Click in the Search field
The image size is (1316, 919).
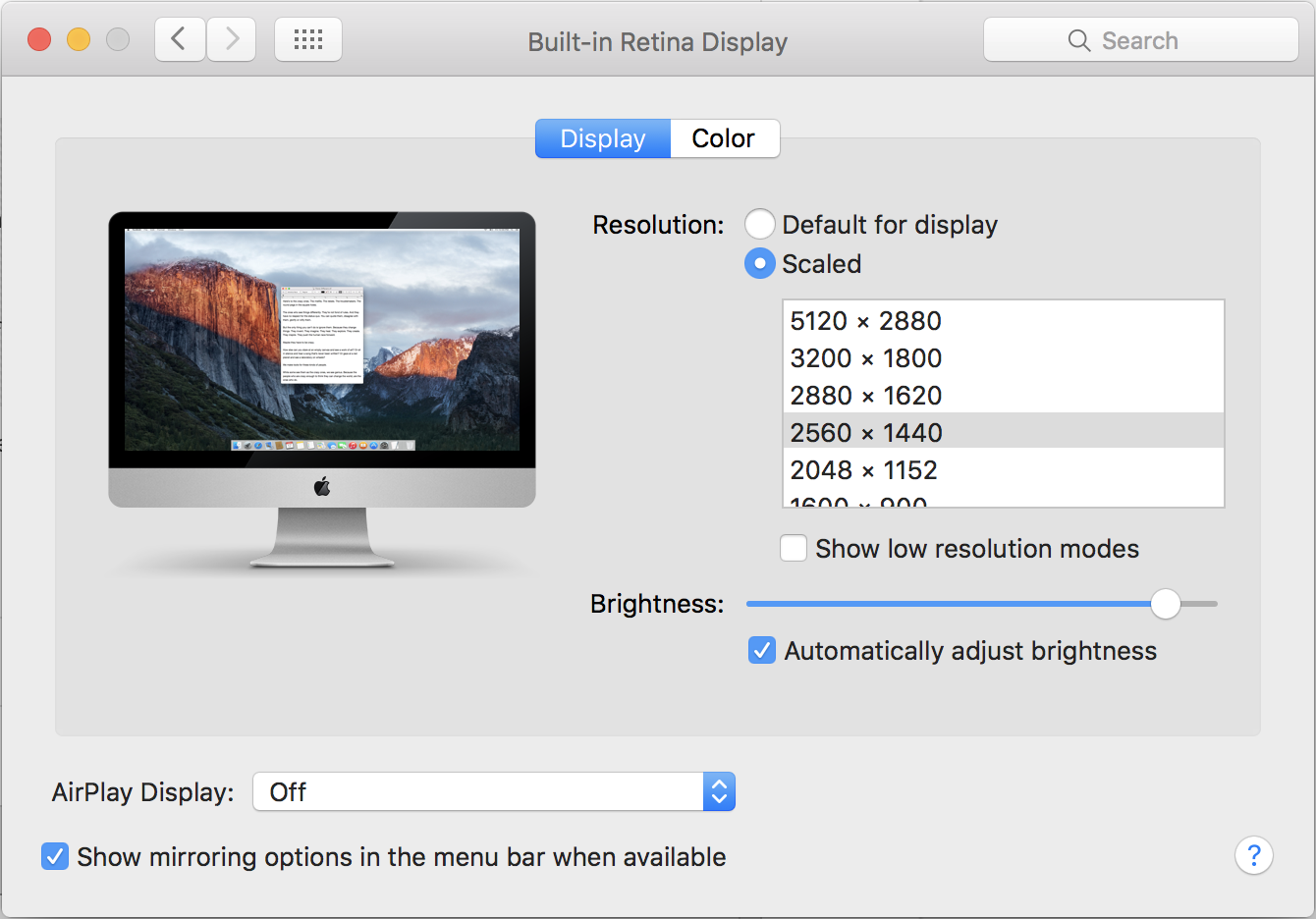point(1141,40)
